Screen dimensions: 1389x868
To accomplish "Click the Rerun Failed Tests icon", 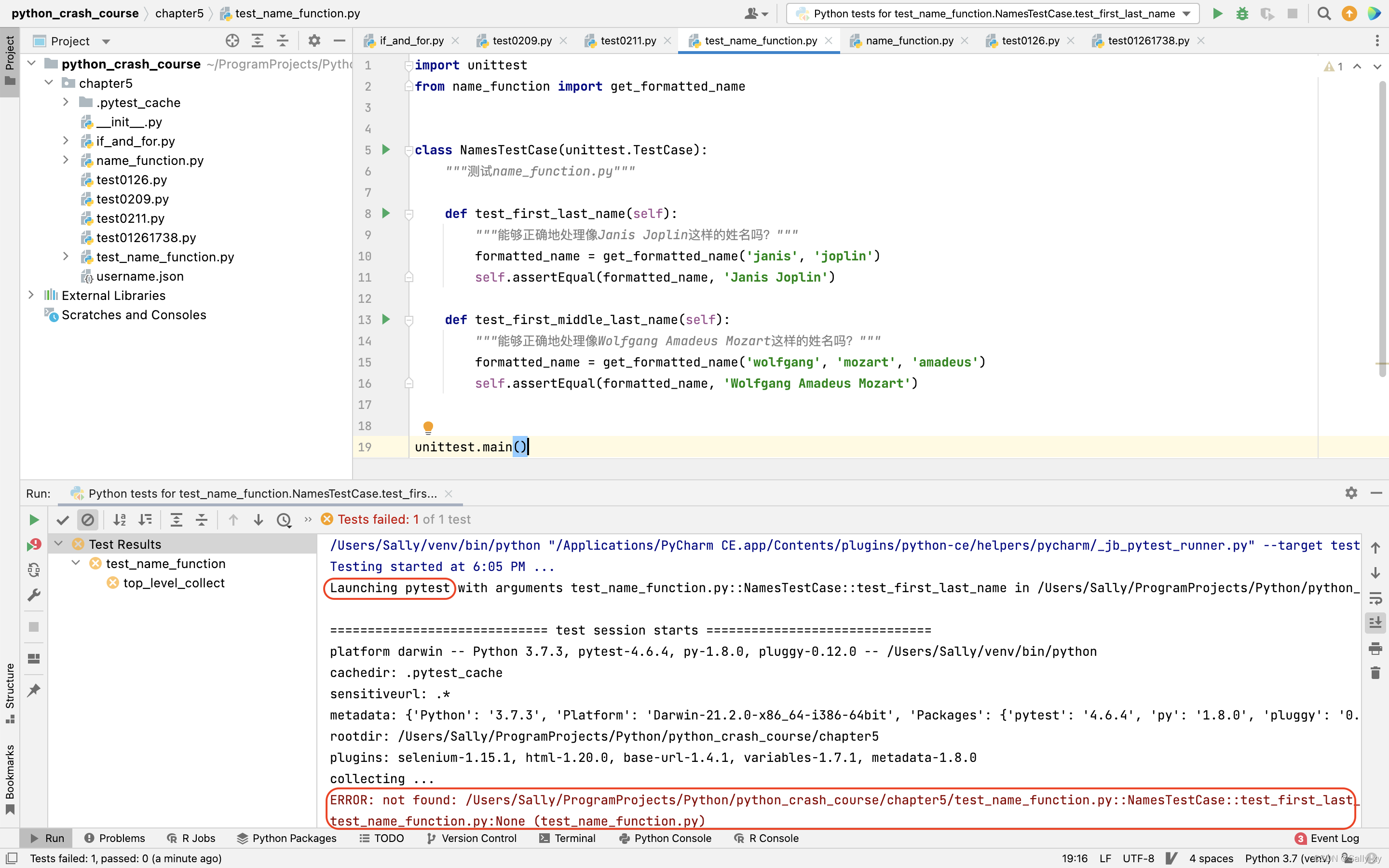I will pyautogui.click(x=34, y=544).
